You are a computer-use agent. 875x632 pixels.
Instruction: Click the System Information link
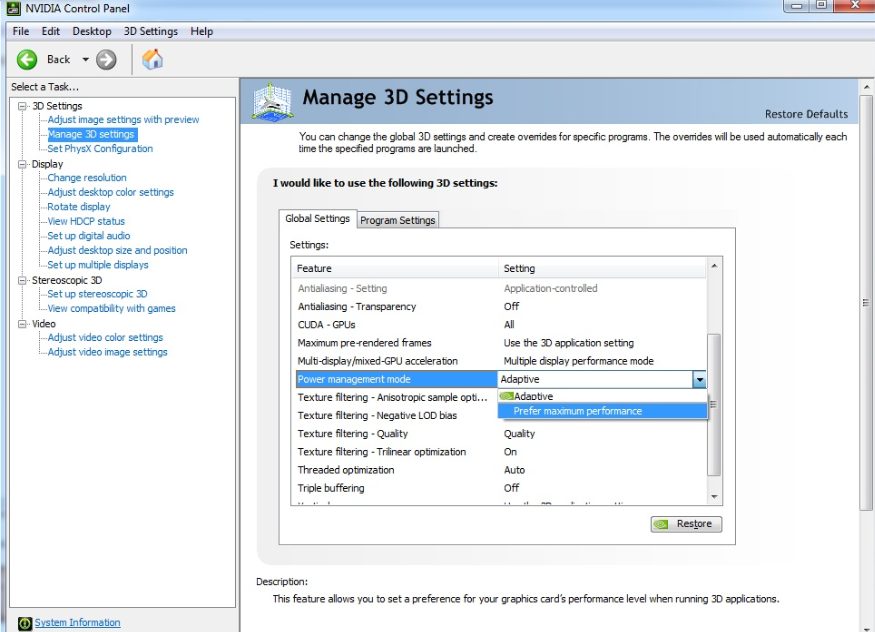[77, 623]
